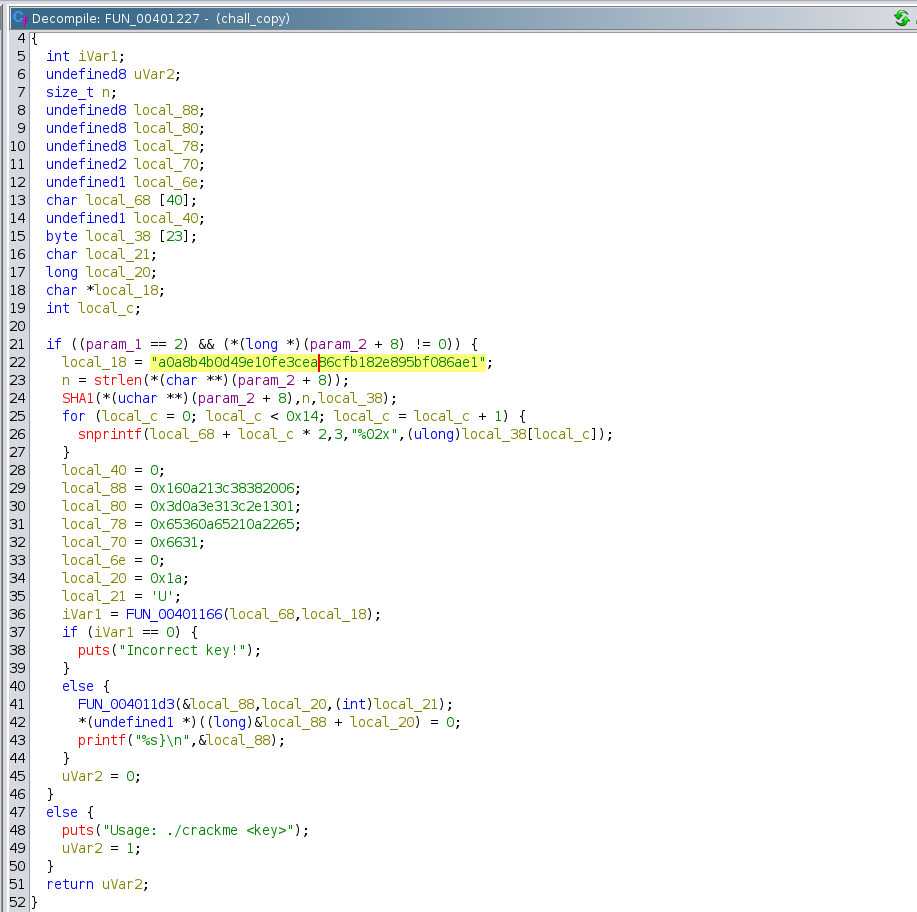Click the else keyword on line 40
Screen dimensions: 917x912
78,686
